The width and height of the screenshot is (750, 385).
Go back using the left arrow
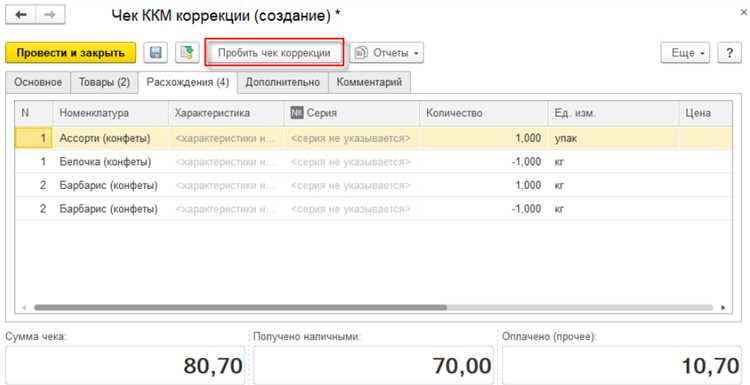pyautogui.click(x=21, y=15)
